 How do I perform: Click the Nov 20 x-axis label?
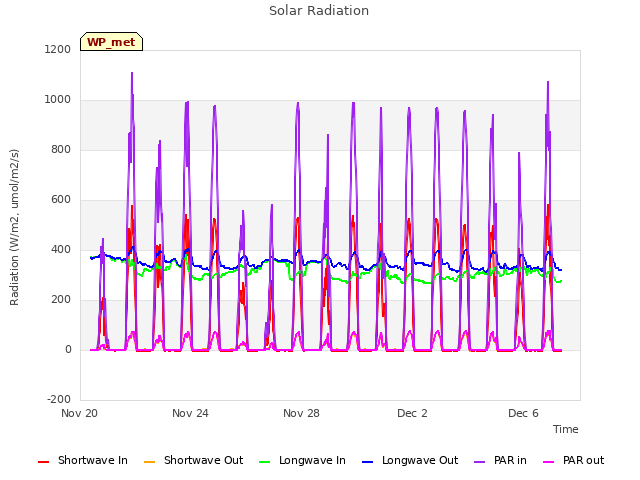(80, 413)
